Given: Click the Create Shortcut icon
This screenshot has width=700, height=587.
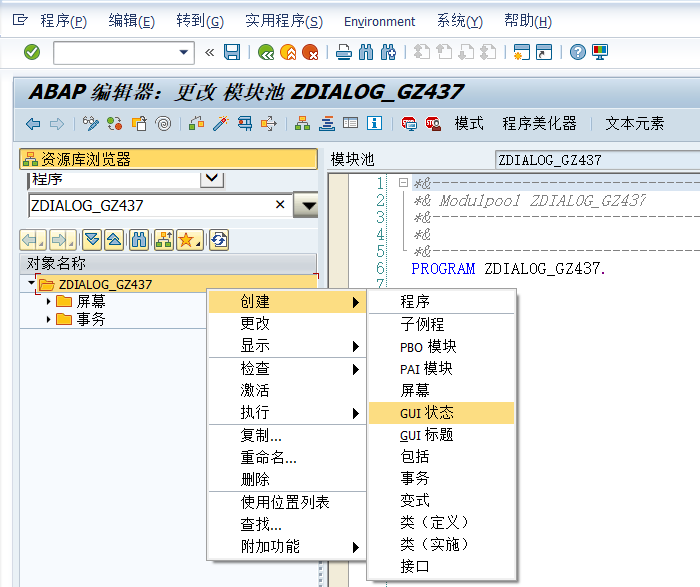Looking at the screenshot, I should (544, 52).
